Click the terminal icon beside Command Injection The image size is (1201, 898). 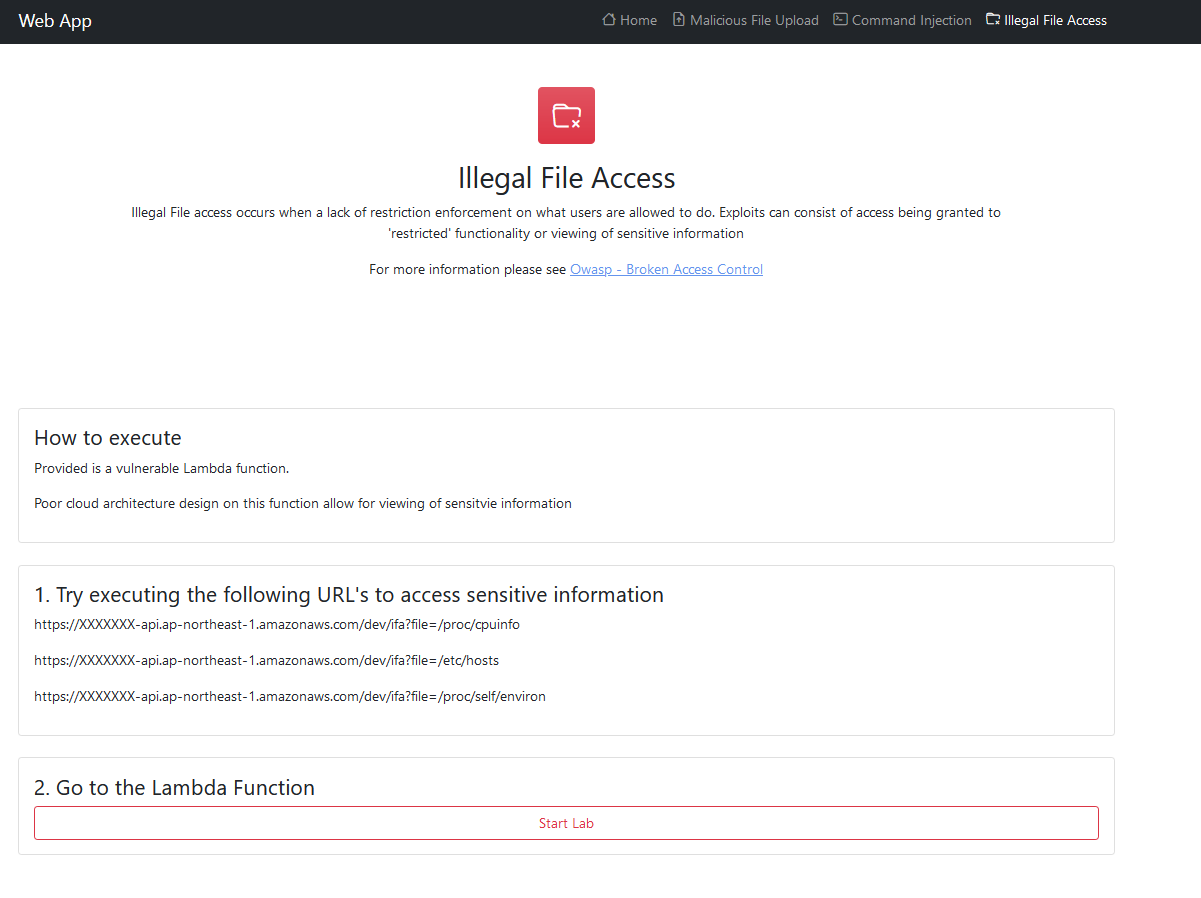point(840,20)
